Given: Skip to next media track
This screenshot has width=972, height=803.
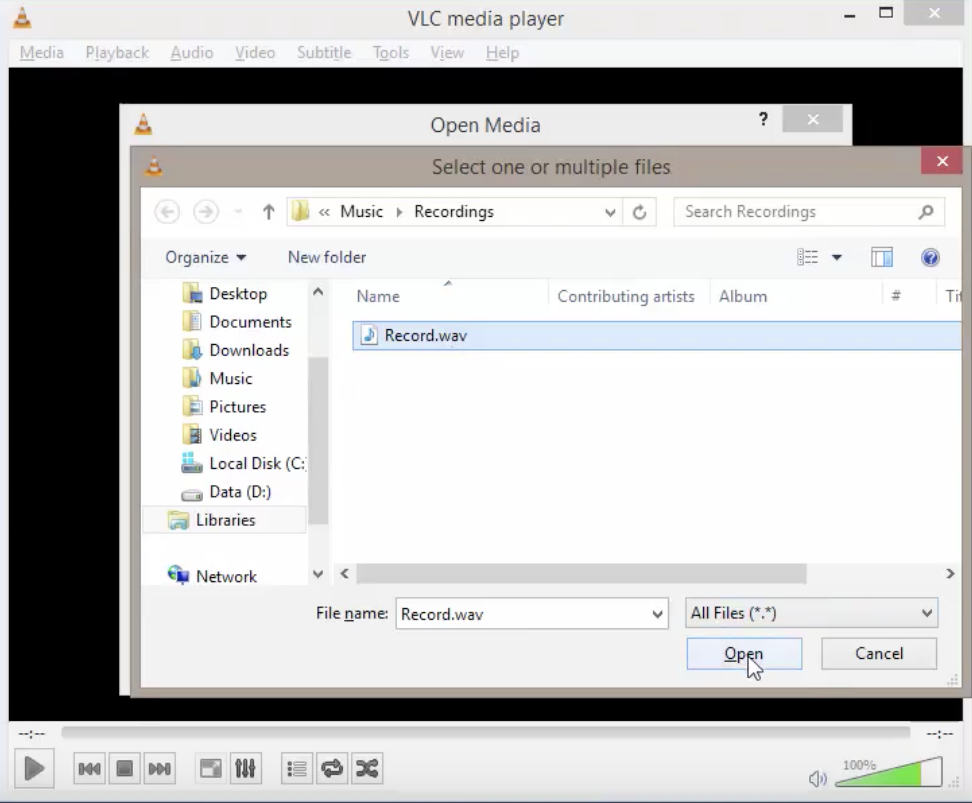Looking at the screenshot, I should pos(159,768).
